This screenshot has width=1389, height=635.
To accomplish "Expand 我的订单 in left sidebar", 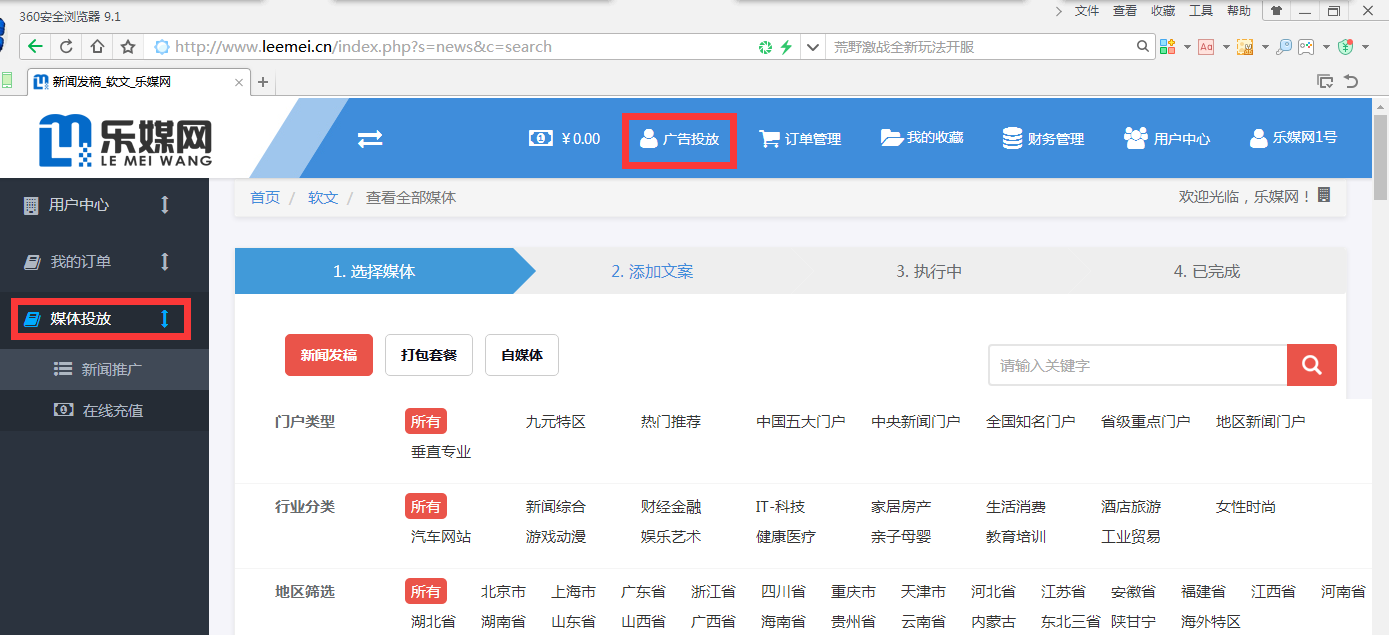I will pyautogui.click(x=80, y=262).
